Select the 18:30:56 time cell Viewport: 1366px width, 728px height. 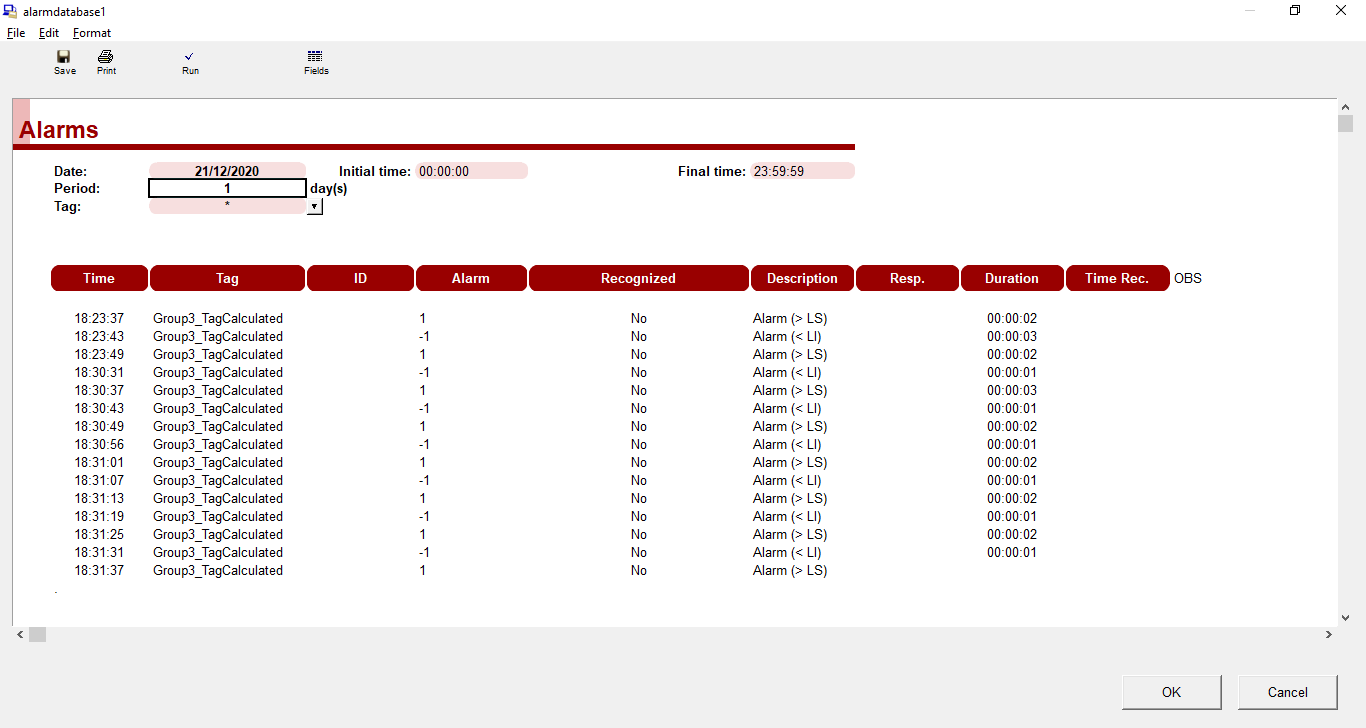pos(99,445)
